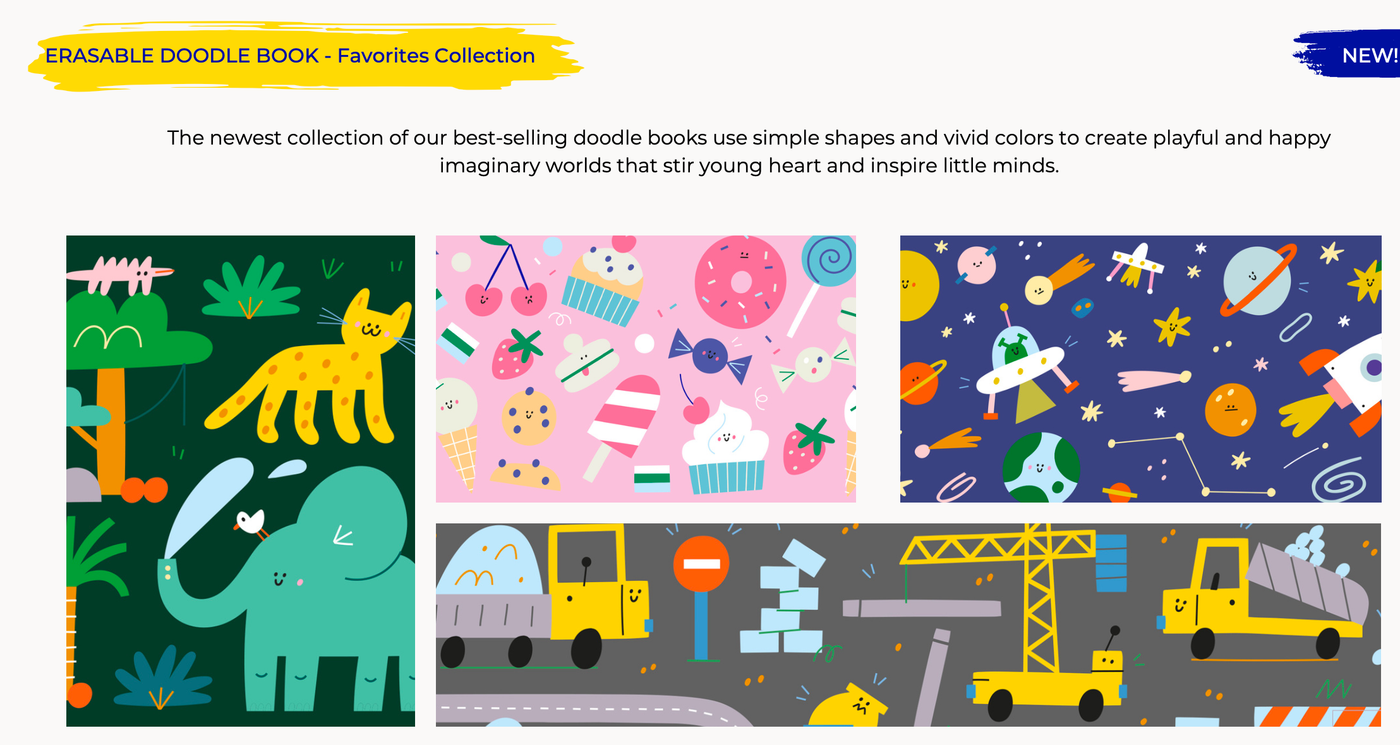Open the outer space doodle image
The width and height of the screenshot is (1400, 745).
tap(1140, 368)
